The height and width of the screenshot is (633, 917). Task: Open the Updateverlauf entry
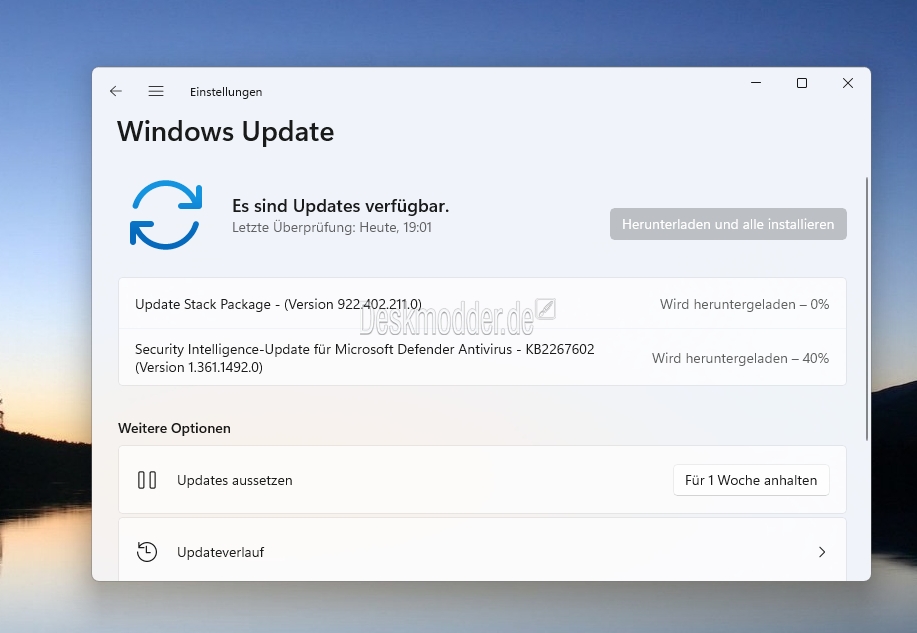point(482,549)
